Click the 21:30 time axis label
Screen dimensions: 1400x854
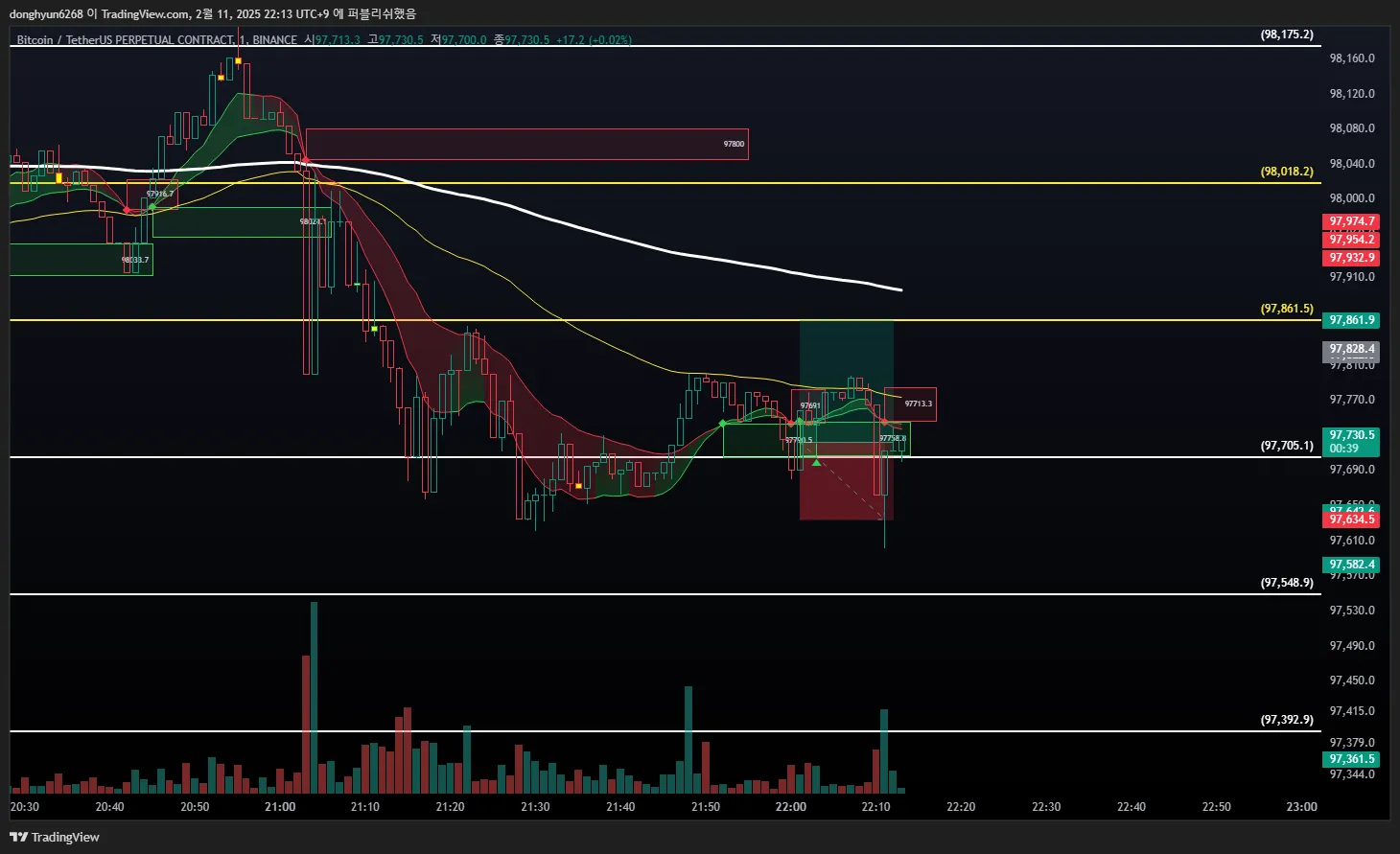[535, 807]
